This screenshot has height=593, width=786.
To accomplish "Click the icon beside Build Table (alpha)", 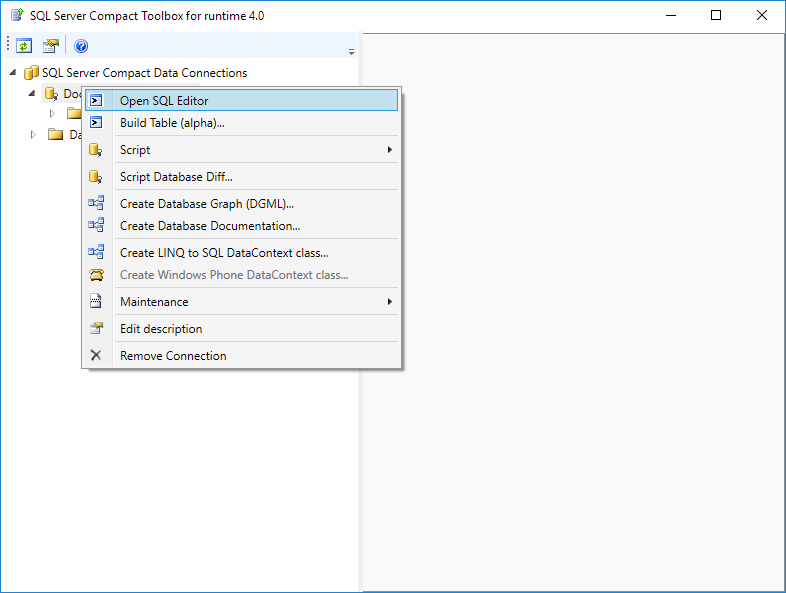I will tap(96, 123).
